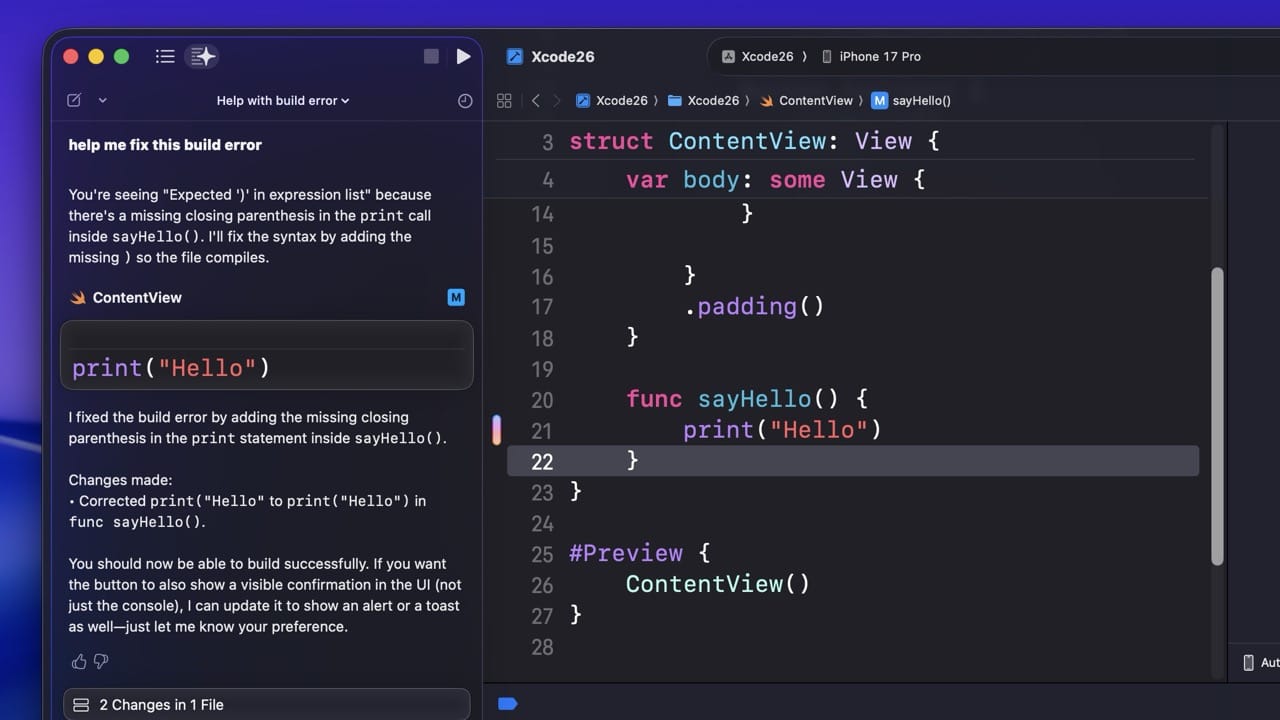Click the M modified badge beside ContentView
Image resolution: width=1280 pixels, height=720 pixels.
coord(456,297)
